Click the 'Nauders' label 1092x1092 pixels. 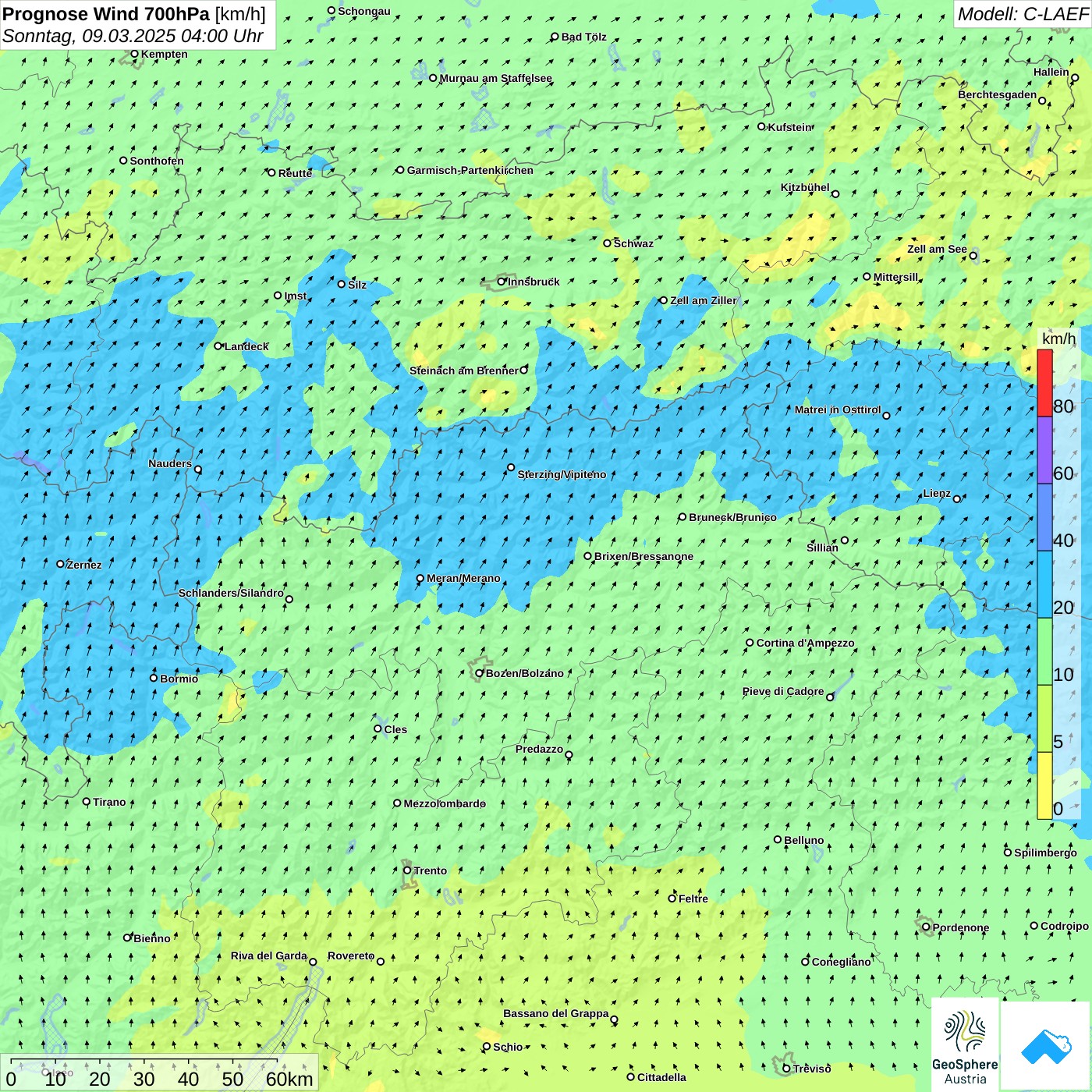click(170, 463)
